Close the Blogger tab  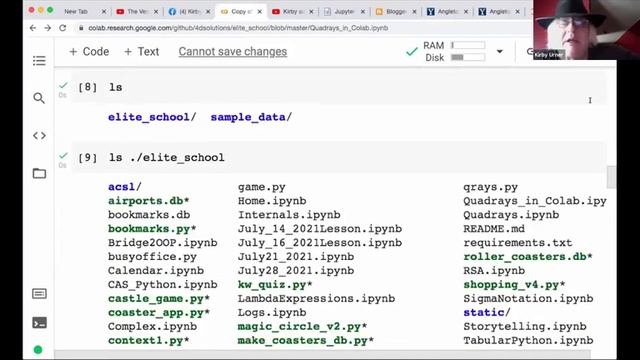(414, 12)
